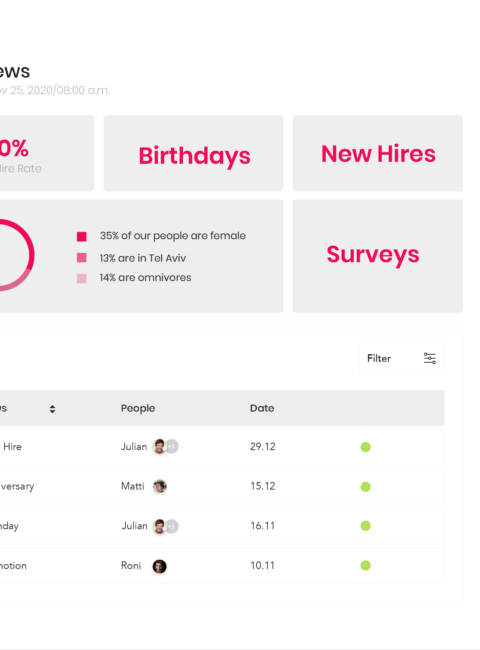Click the '35% of our people are female' text
The image size is (480, 650).
[173, 236]
